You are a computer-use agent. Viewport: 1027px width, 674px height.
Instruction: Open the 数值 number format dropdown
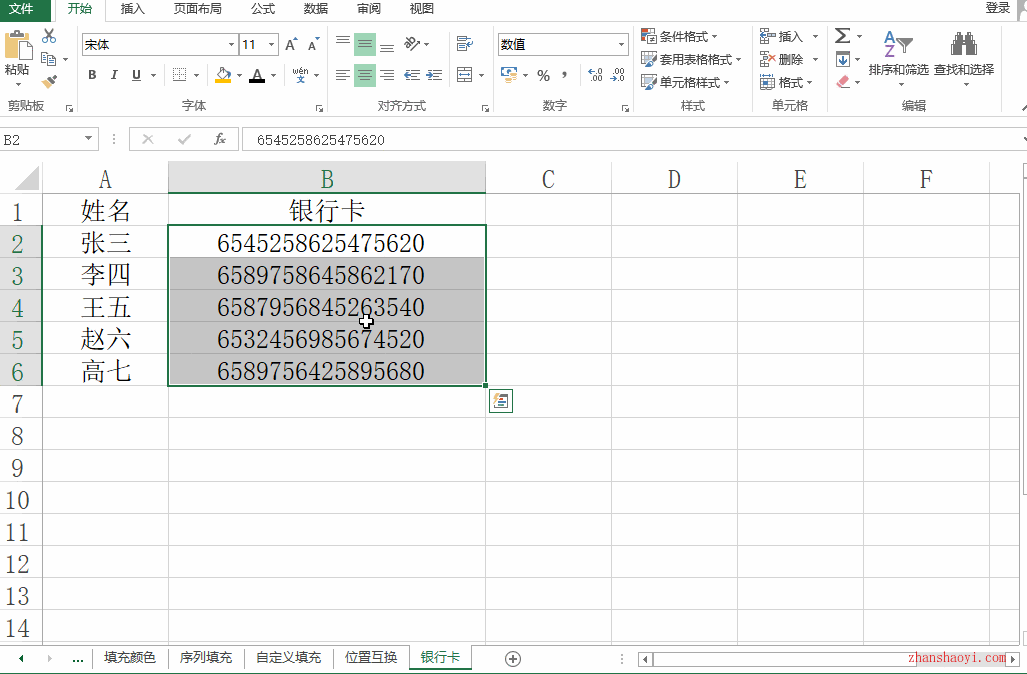(621, 45)
